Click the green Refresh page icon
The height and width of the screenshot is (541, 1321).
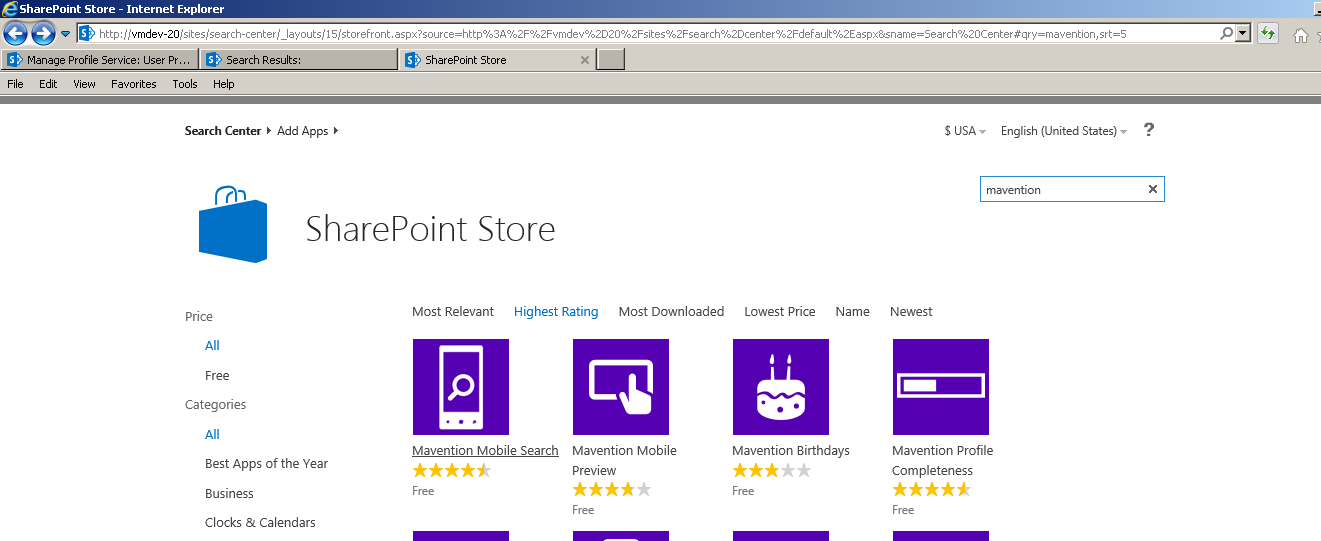(x=1268, y=34)
